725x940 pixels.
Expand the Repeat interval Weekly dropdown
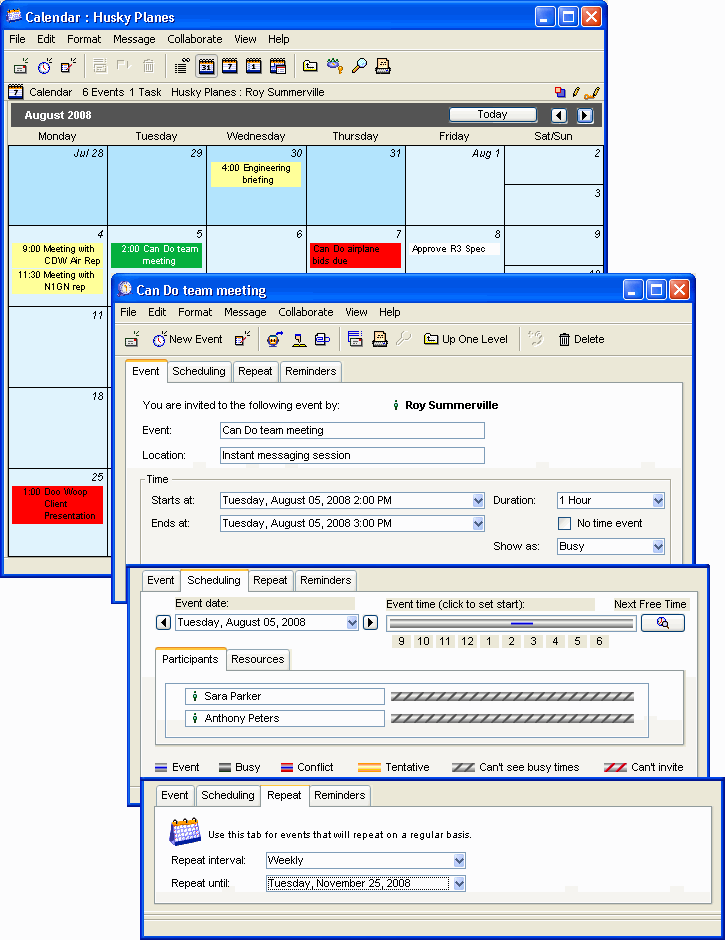(459, 860)
